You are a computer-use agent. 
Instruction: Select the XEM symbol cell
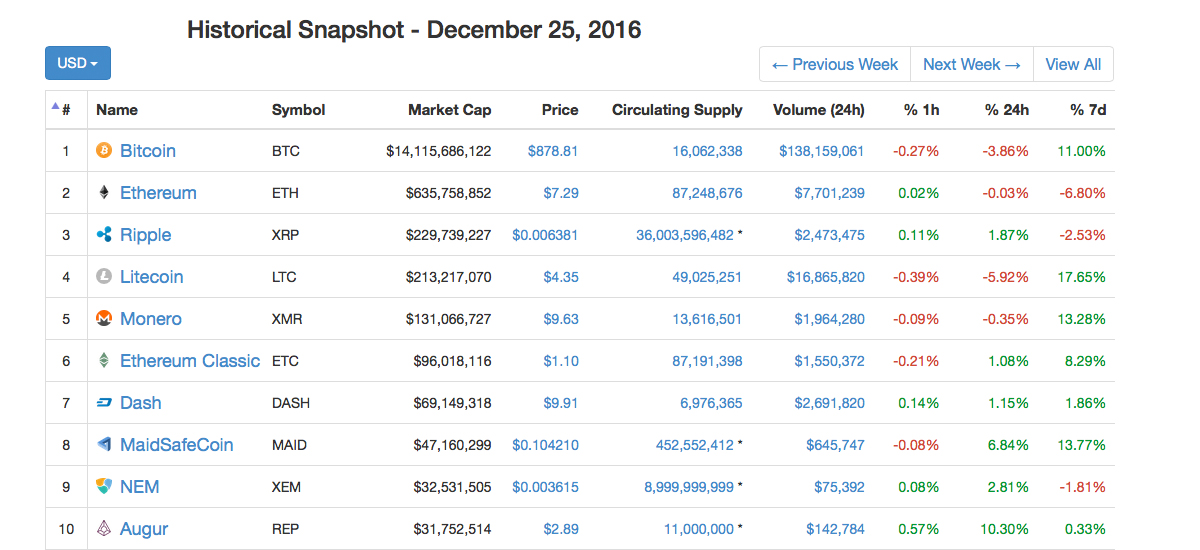point(286,487)
